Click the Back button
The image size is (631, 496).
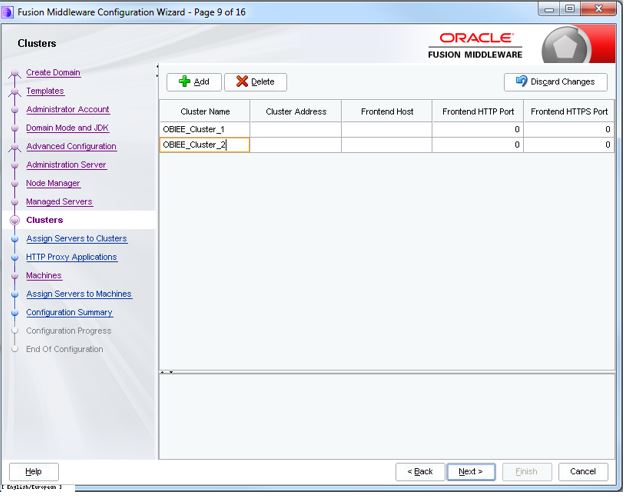pos(420,472)
